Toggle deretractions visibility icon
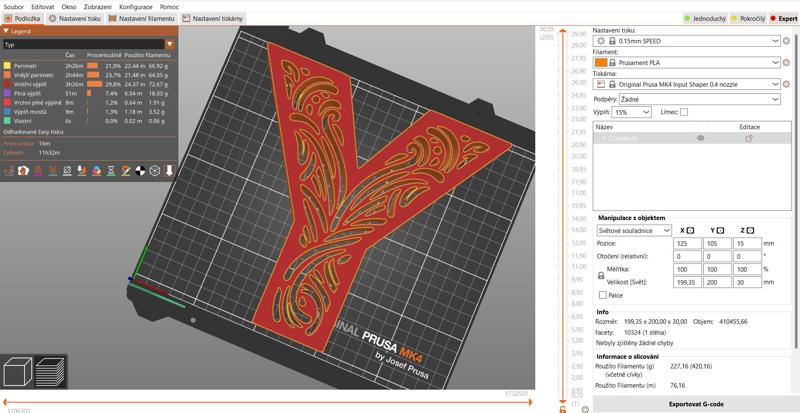Viewport: 800px width, 413px height. point(53,171)
